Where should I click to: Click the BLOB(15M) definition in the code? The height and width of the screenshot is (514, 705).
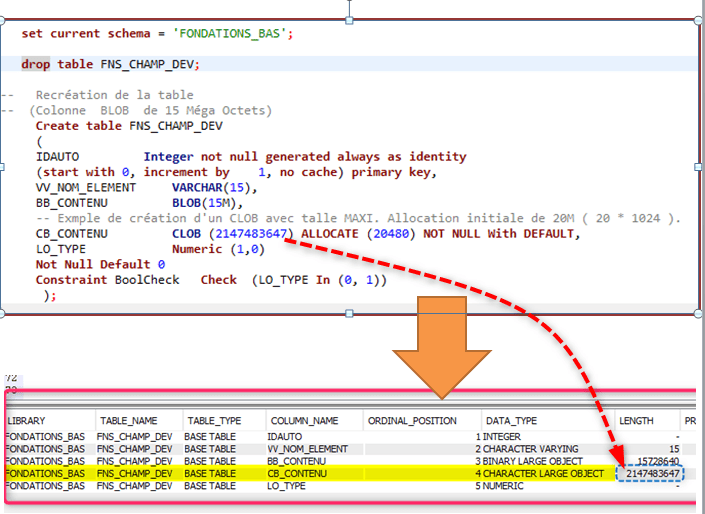[207, 203]
